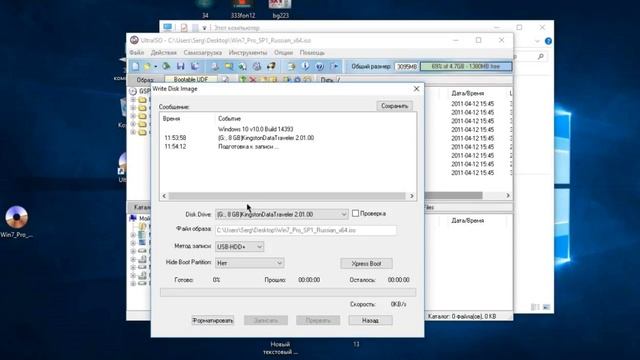Screen dimensions: 640x360
Task: Click the red X delete icon in image toolbar
Action: (x=253, y=80)
